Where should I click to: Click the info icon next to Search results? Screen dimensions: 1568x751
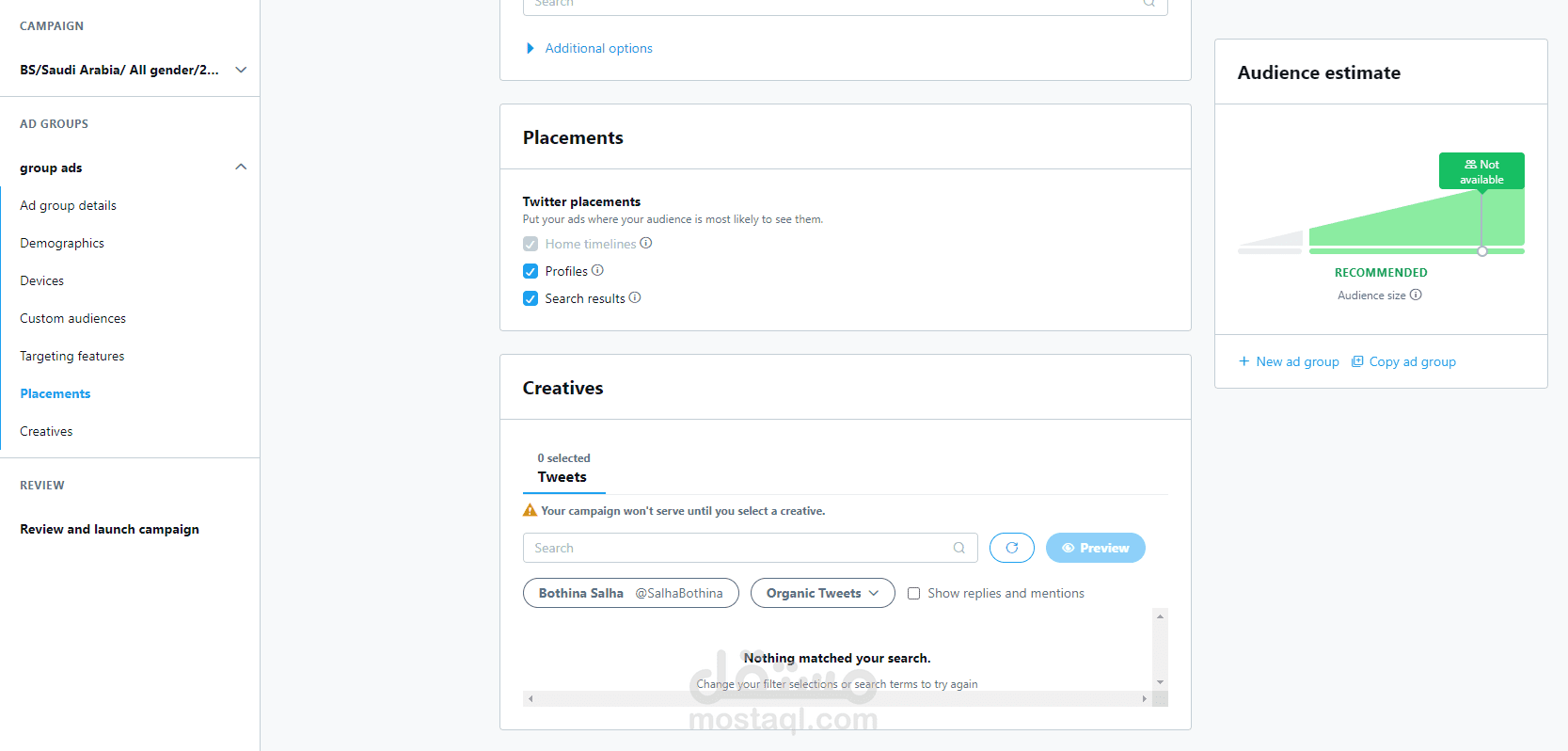click(x=635, y=297)
